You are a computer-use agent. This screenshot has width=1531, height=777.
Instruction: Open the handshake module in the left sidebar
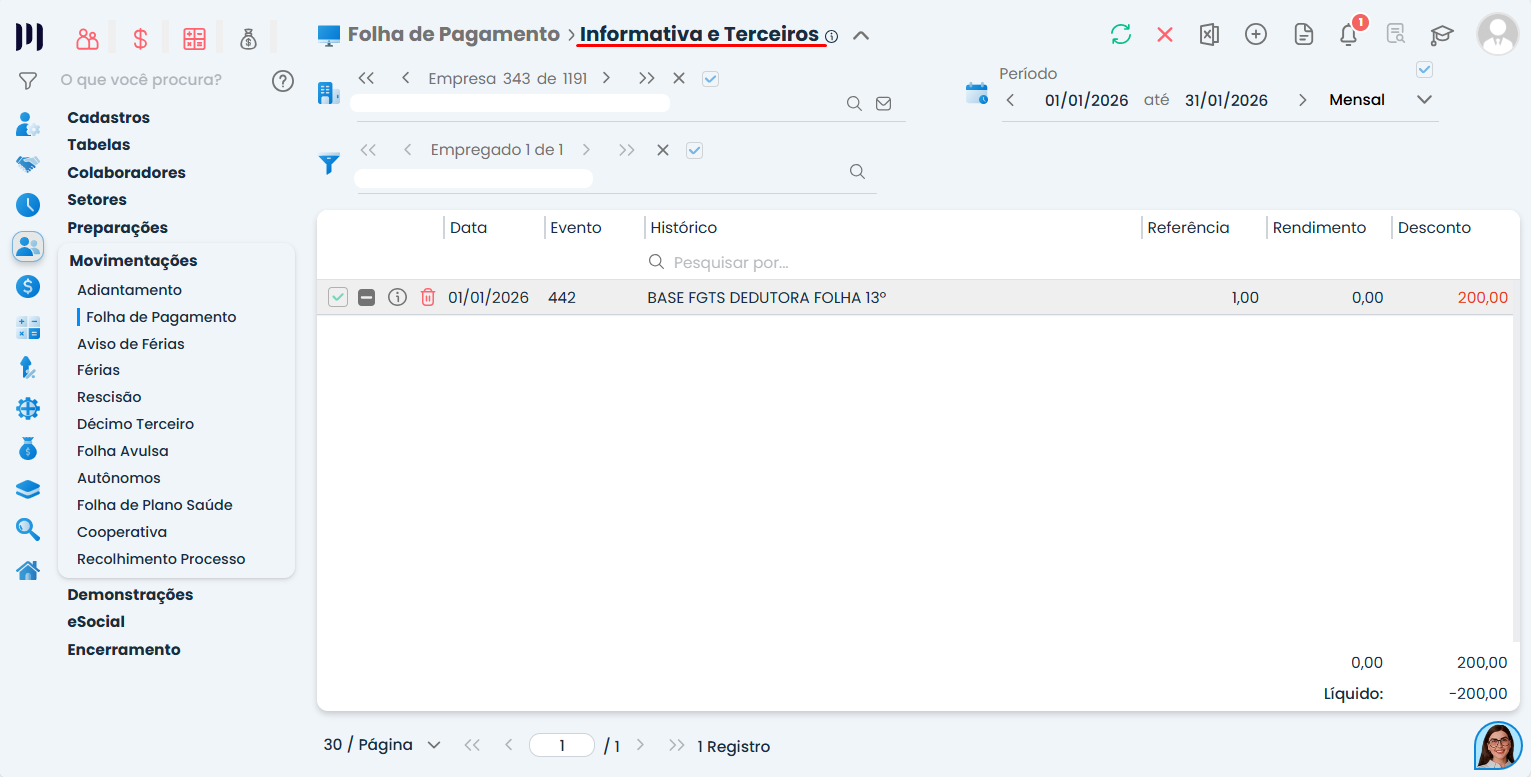tap(28, 164)
